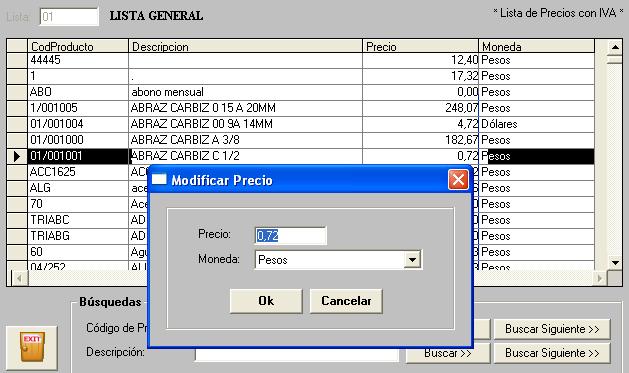Click the Dólares currency cell

[536, 124]
